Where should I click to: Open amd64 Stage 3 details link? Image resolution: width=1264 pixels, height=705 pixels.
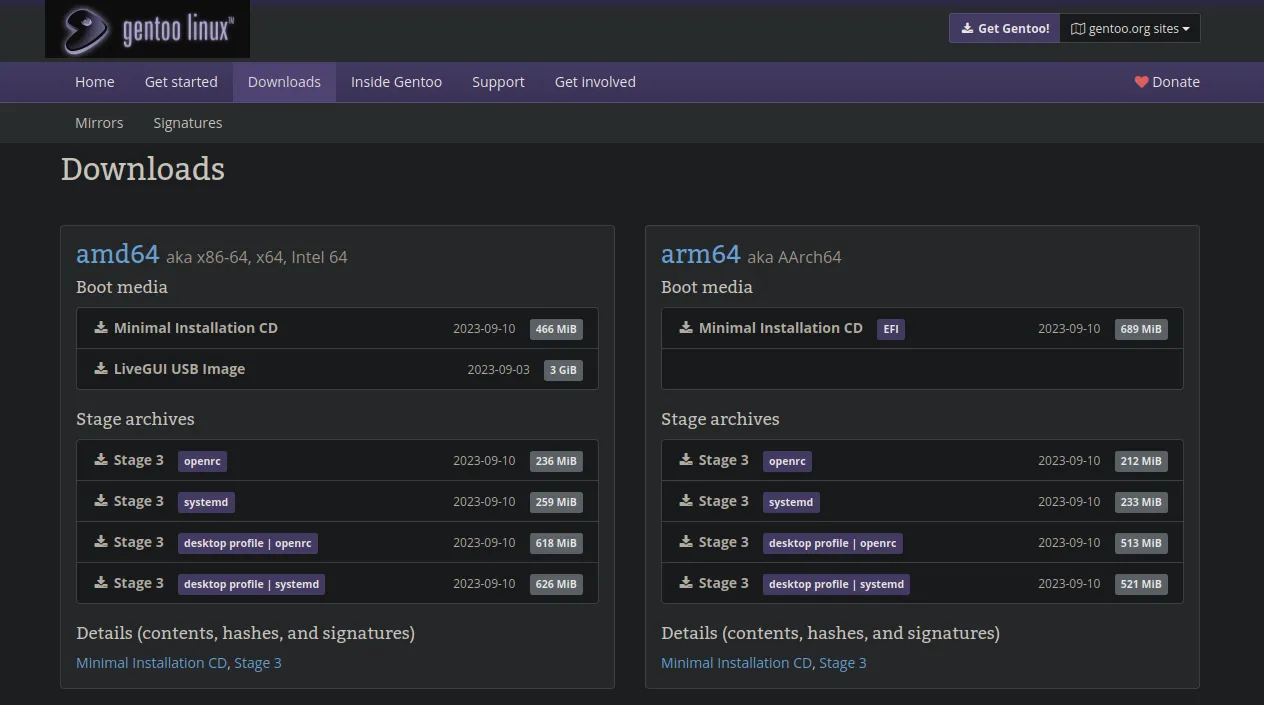pos(258,663)
